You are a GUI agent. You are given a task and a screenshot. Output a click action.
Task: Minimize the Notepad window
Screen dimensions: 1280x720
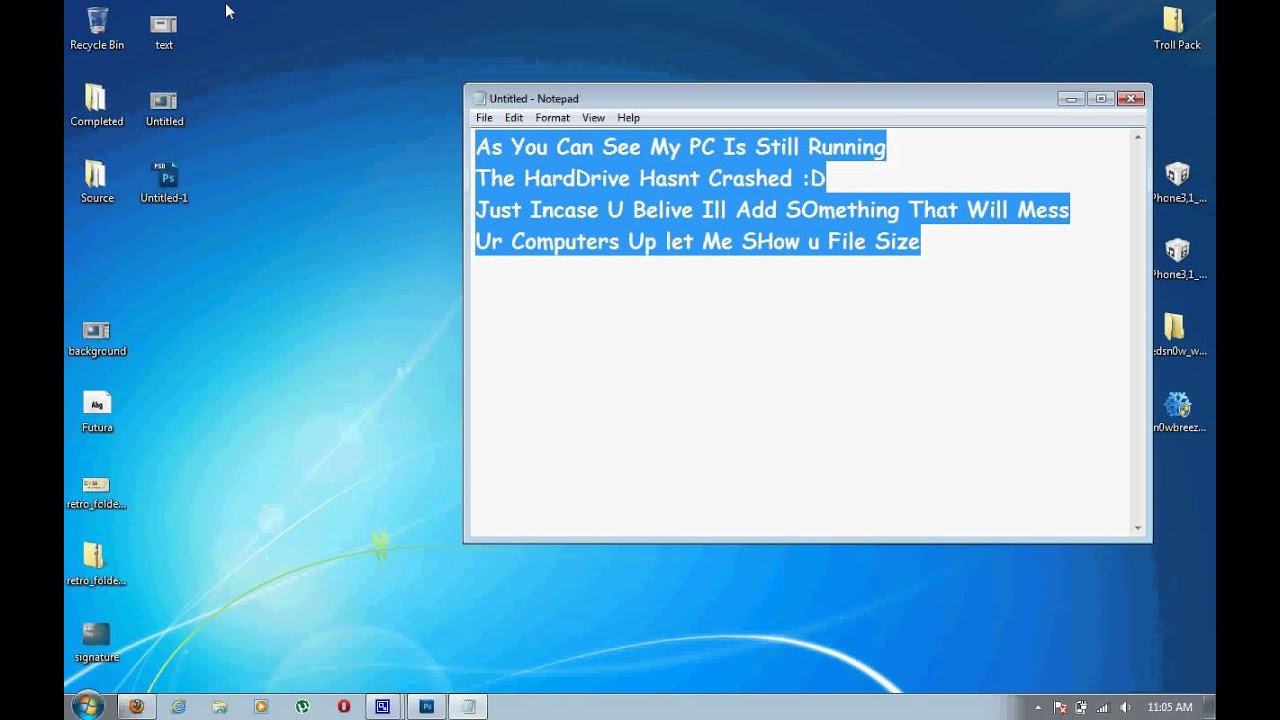pos(1072,98)
